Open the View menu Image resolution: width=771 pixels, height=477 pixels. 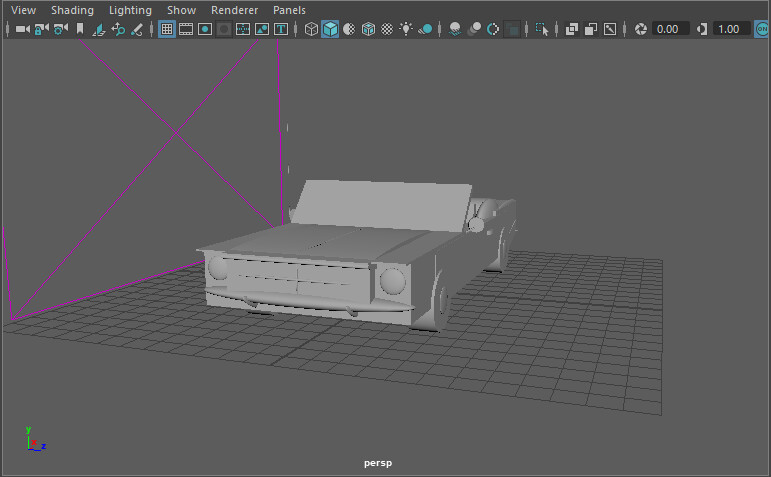(x=23, y=10)
